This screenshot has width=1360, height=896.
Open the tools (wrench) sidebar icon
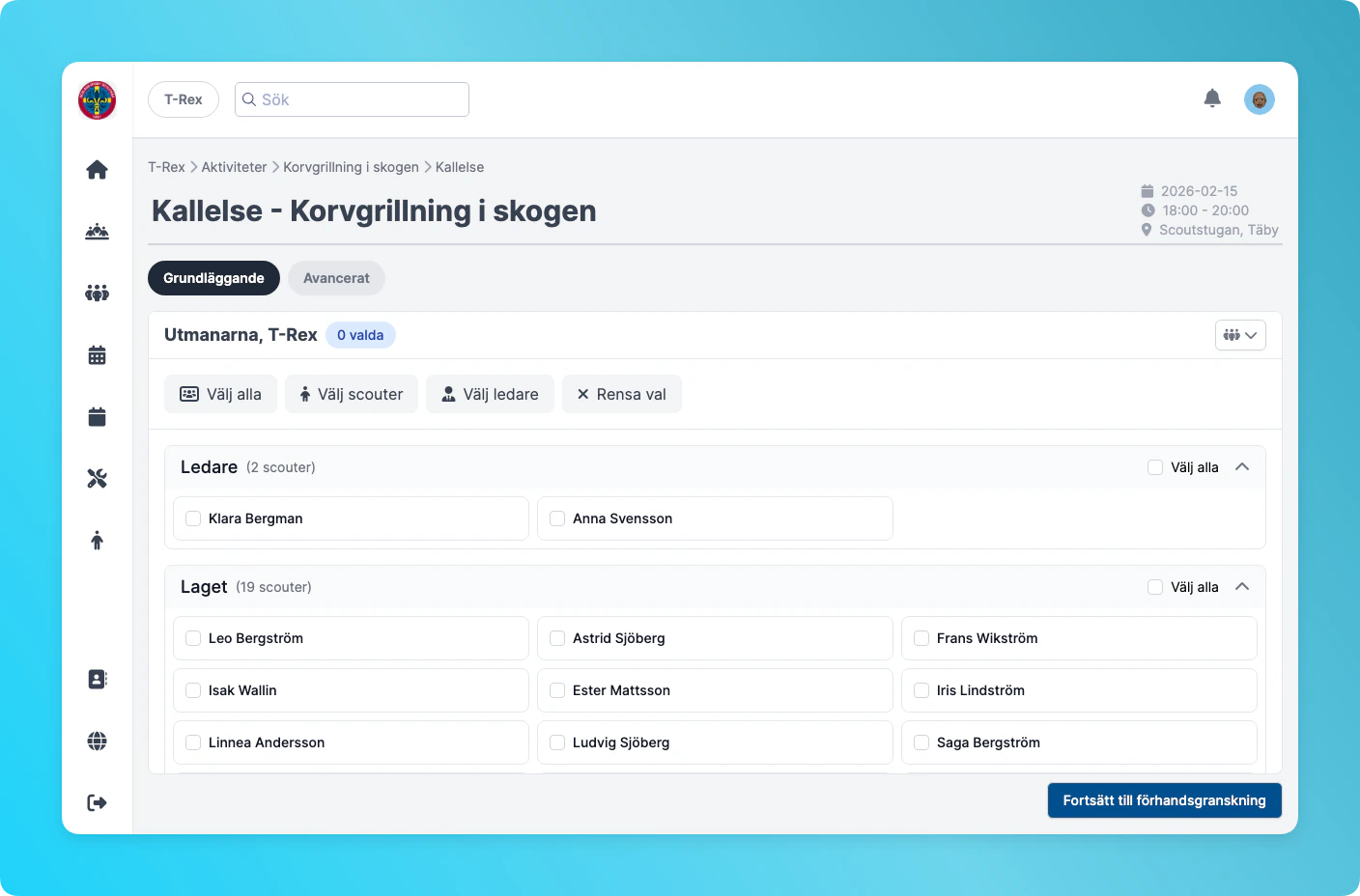tap(97, 477)
